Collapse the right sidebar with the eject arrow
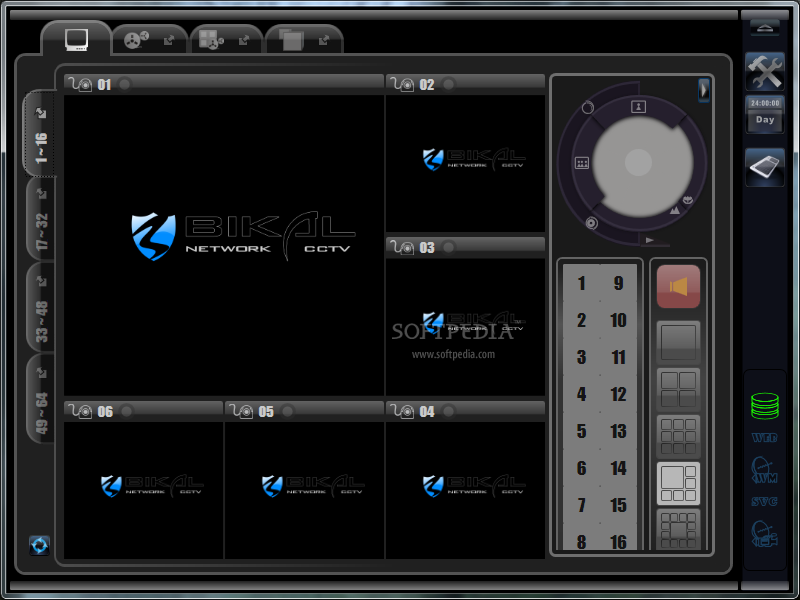 pyautogui.click(x=764, y=28)
